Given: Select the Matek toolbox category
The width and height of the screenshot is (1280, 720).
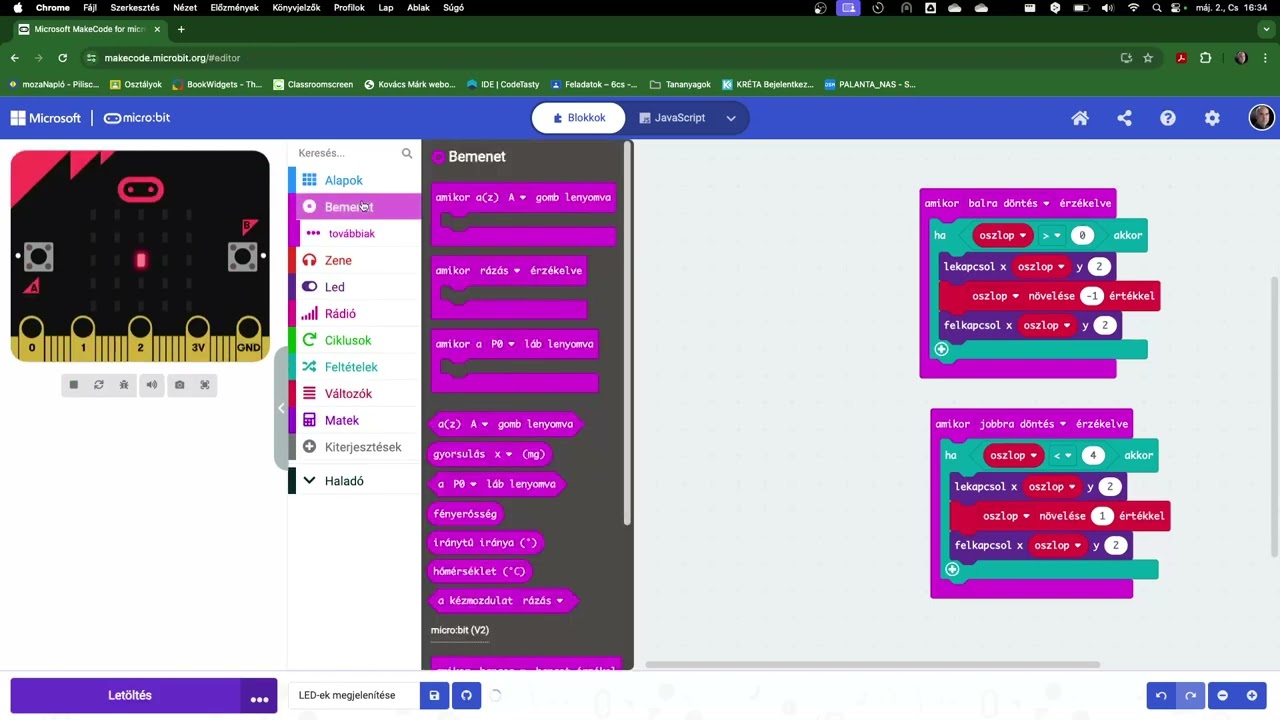Looking at the screenshot, I should point(355,420).
